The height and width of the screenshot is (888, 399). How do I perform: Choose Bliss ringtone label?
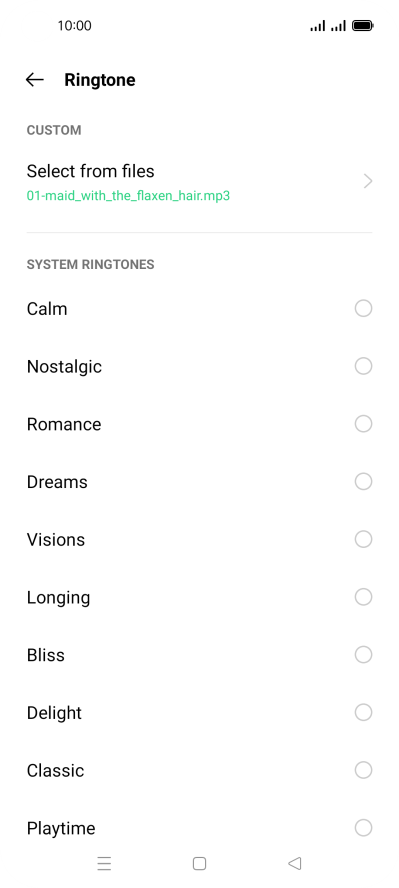pyautogui.click(x=46, y=655)
